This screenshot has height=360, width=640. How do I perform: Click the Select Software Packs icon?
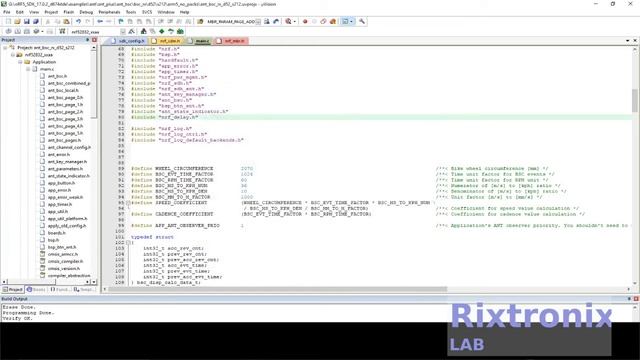[171, 31]
